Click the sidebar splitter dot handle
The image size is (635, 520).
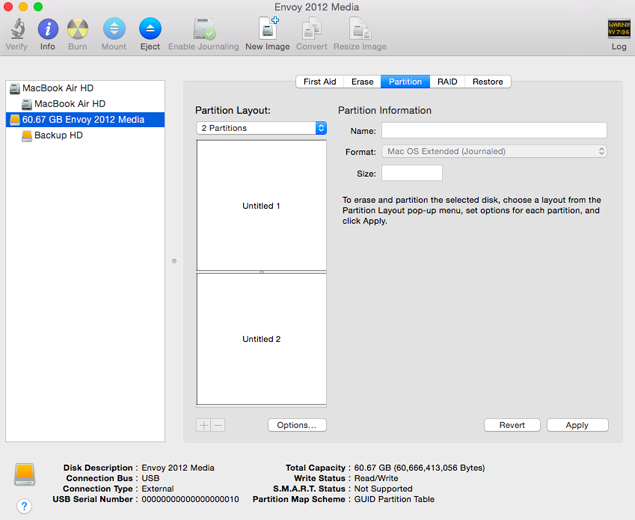[x=174, y=261]
